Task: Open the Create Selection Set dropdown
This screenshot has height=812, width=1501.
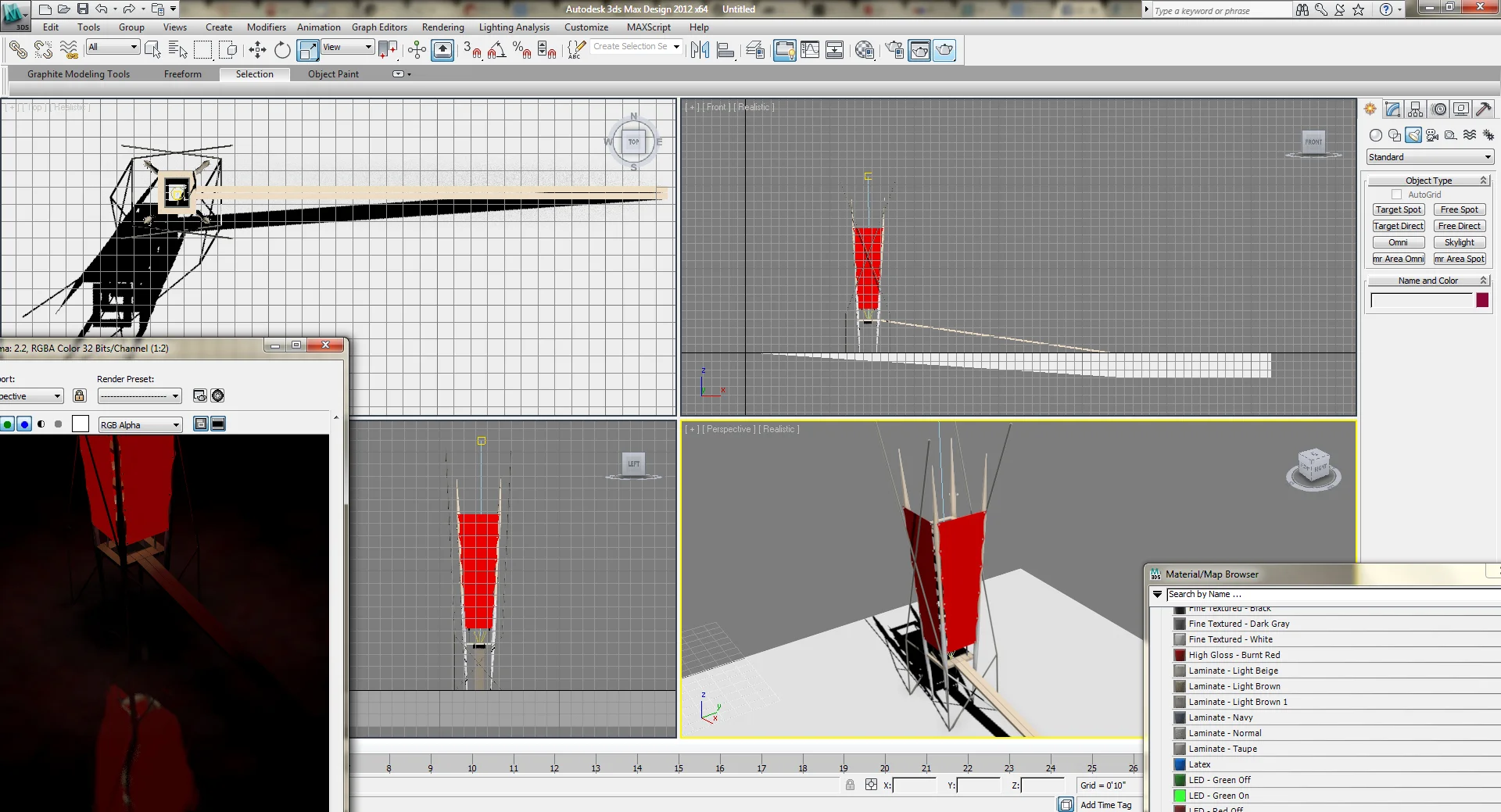Action: click(x=636, y=46)
